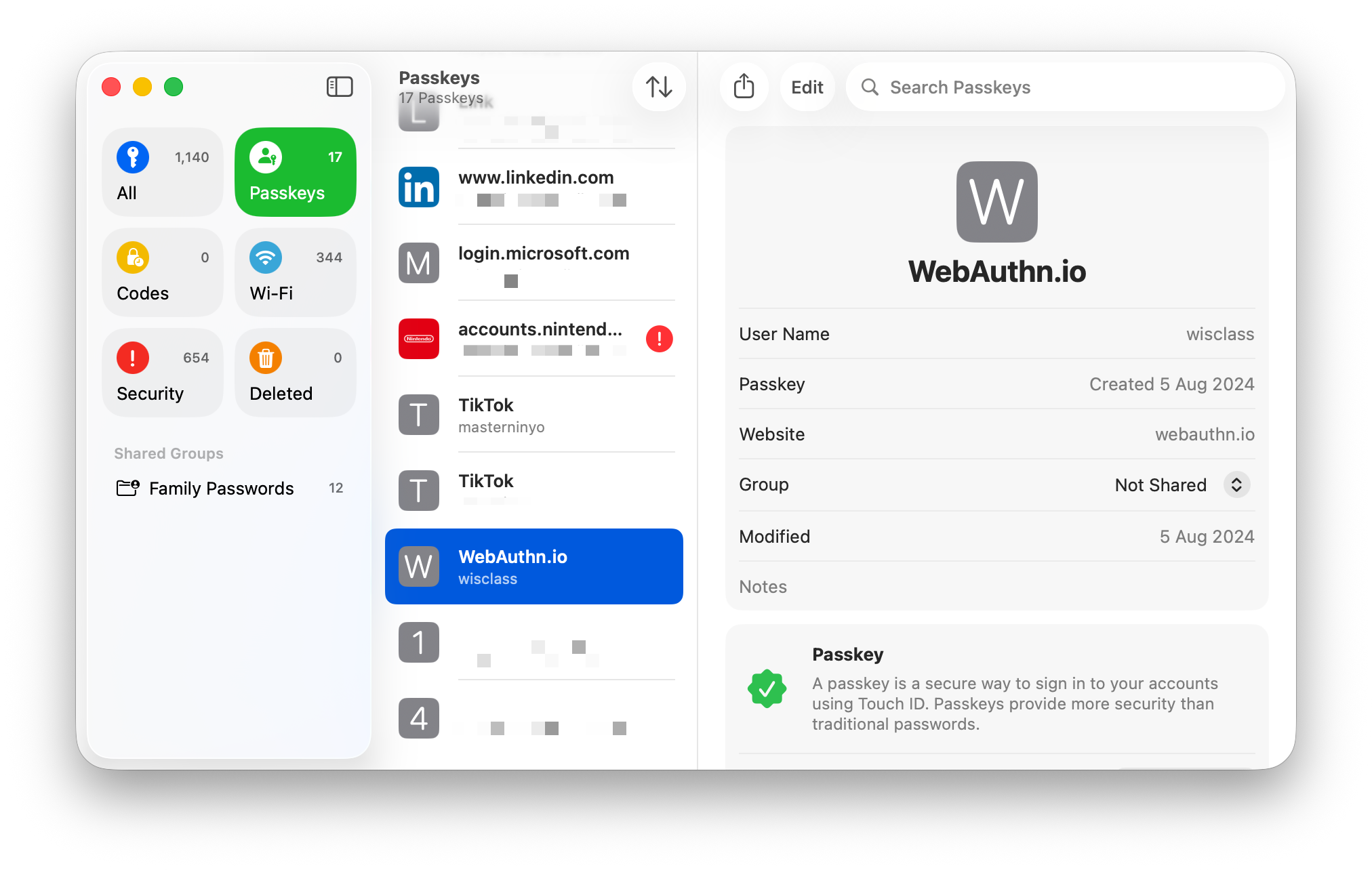Click the Shared Groups header
Image resolution: width=1372 pixels, height=870 pixels.
(169, 453)
